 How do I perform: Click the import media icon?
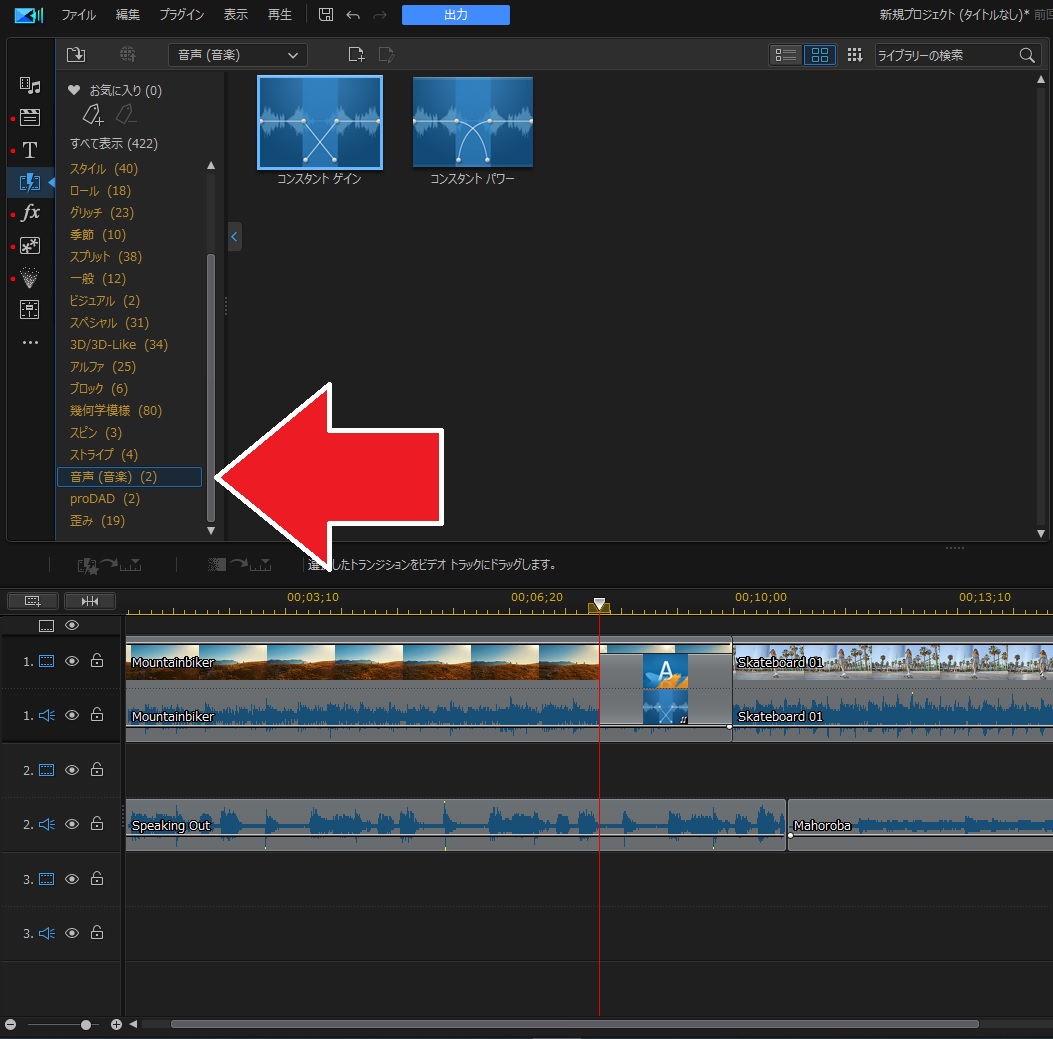pos(76,55)
